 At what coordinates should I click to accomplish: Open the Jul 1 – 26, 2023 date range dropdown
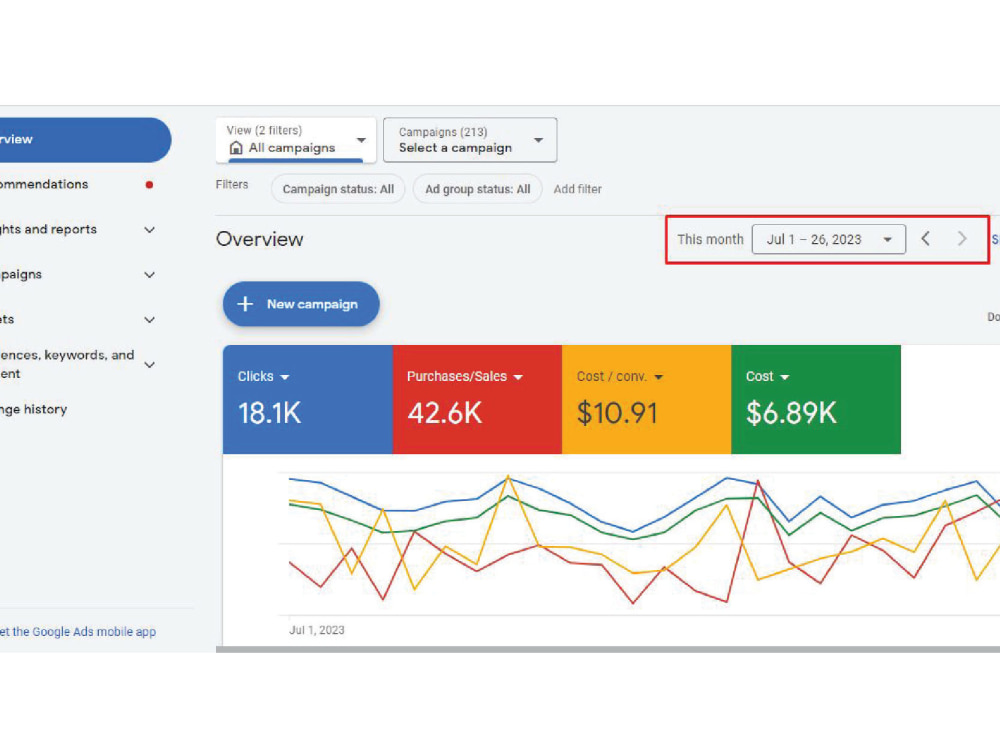click(x=828, y=239)
